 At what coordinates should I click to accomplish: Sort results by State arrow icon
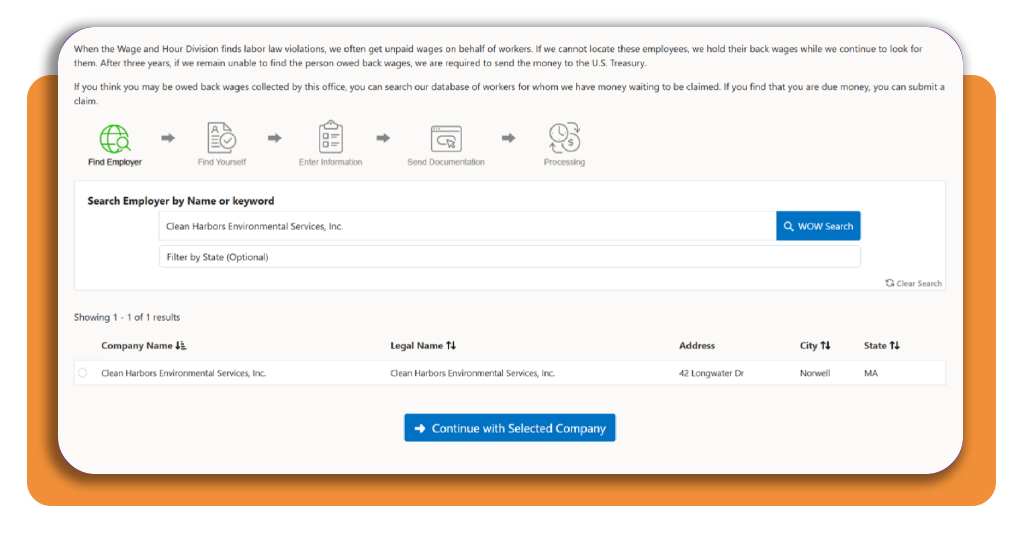click(x=895, y=345)
